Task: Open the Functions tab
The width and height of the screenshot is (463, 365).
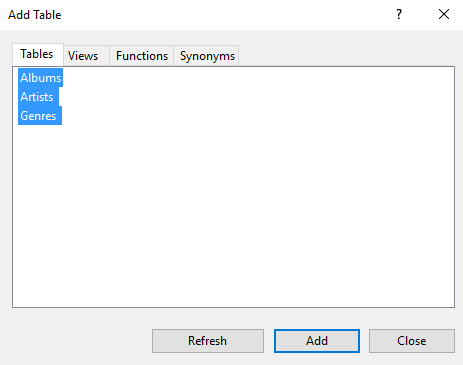Action: coord(142,56)
